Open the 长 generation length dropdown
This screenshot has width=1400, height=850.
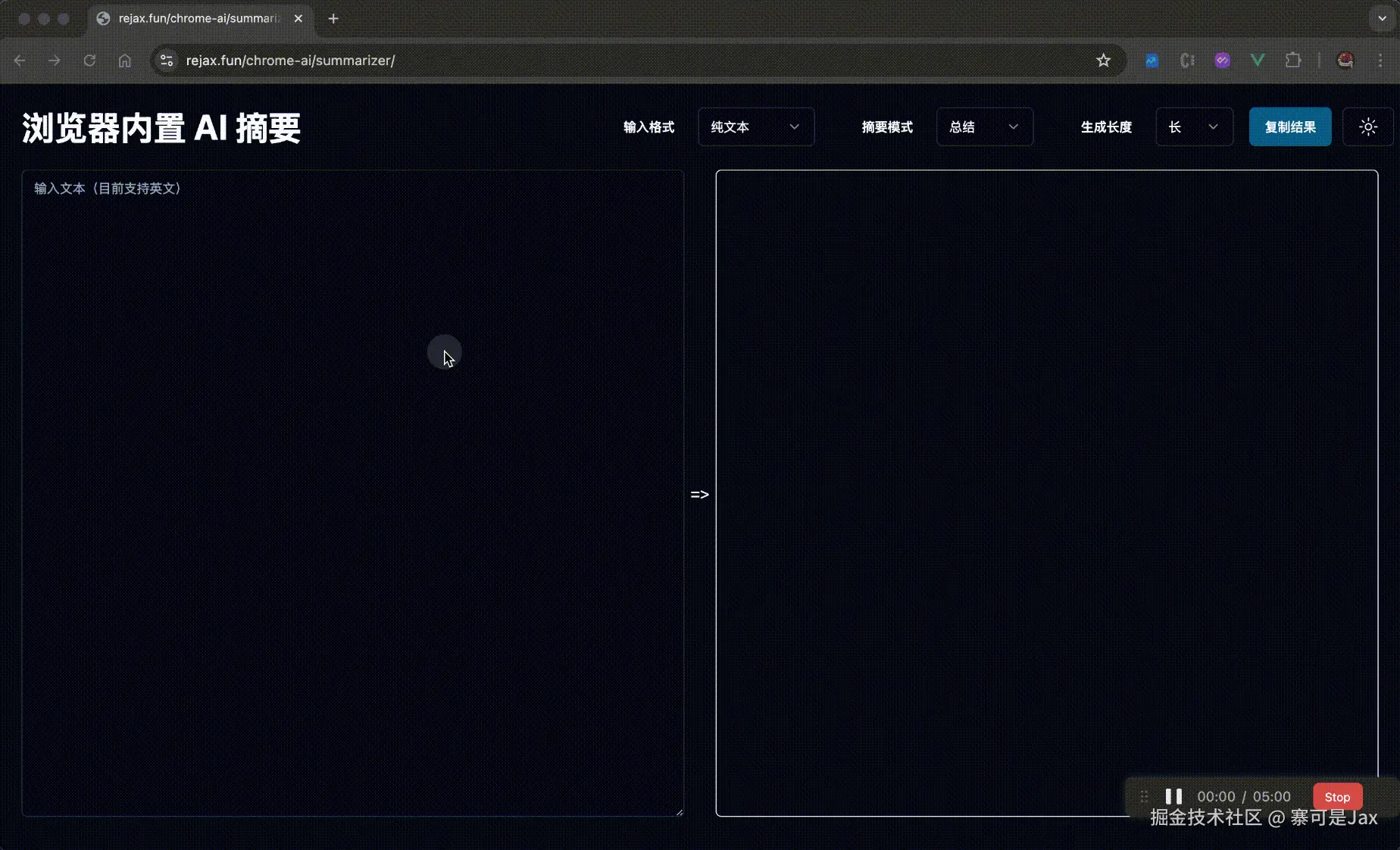tap(1194, 127)
